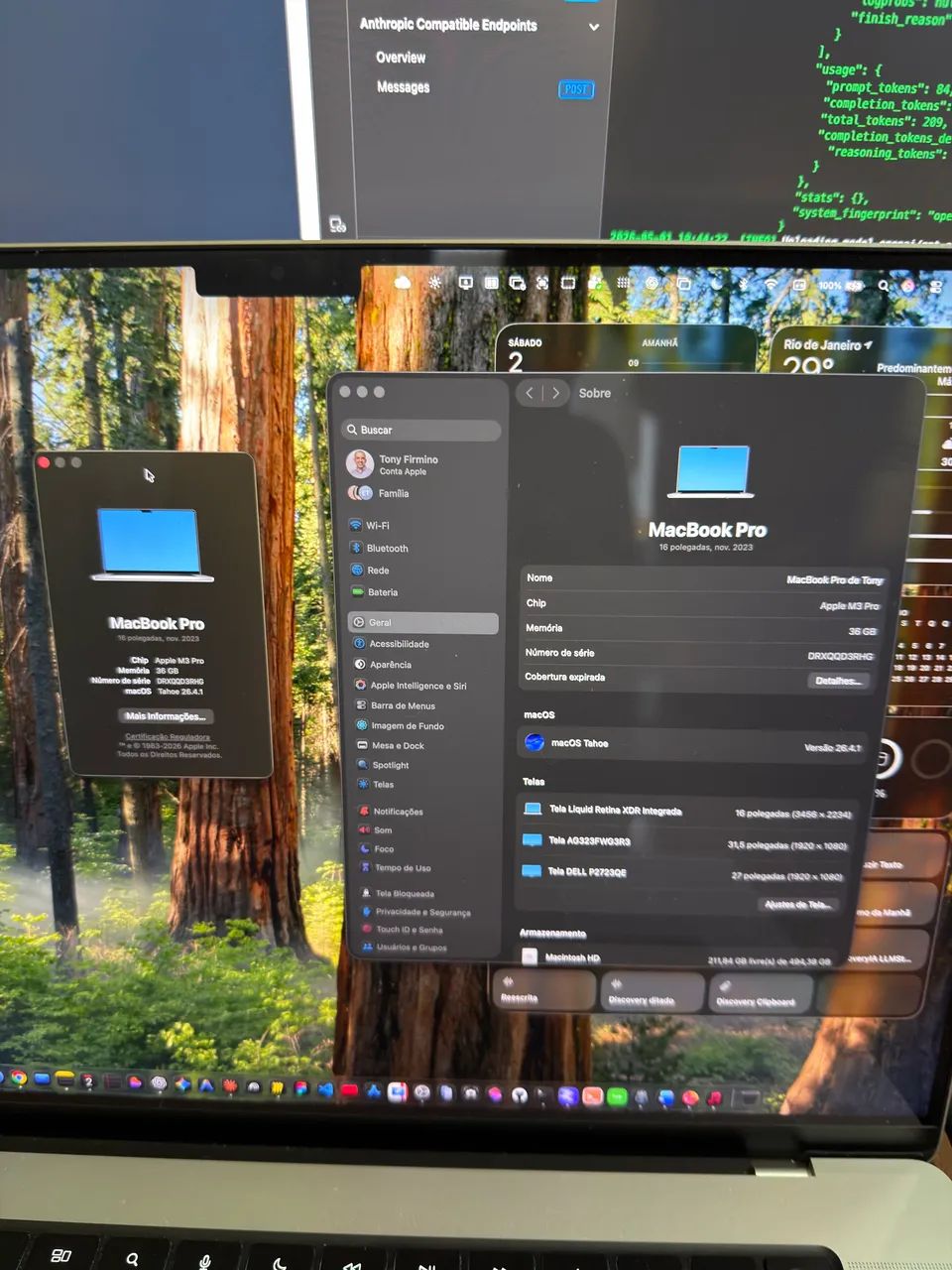Open Foco settings in the sidebar

pos(427,848)
